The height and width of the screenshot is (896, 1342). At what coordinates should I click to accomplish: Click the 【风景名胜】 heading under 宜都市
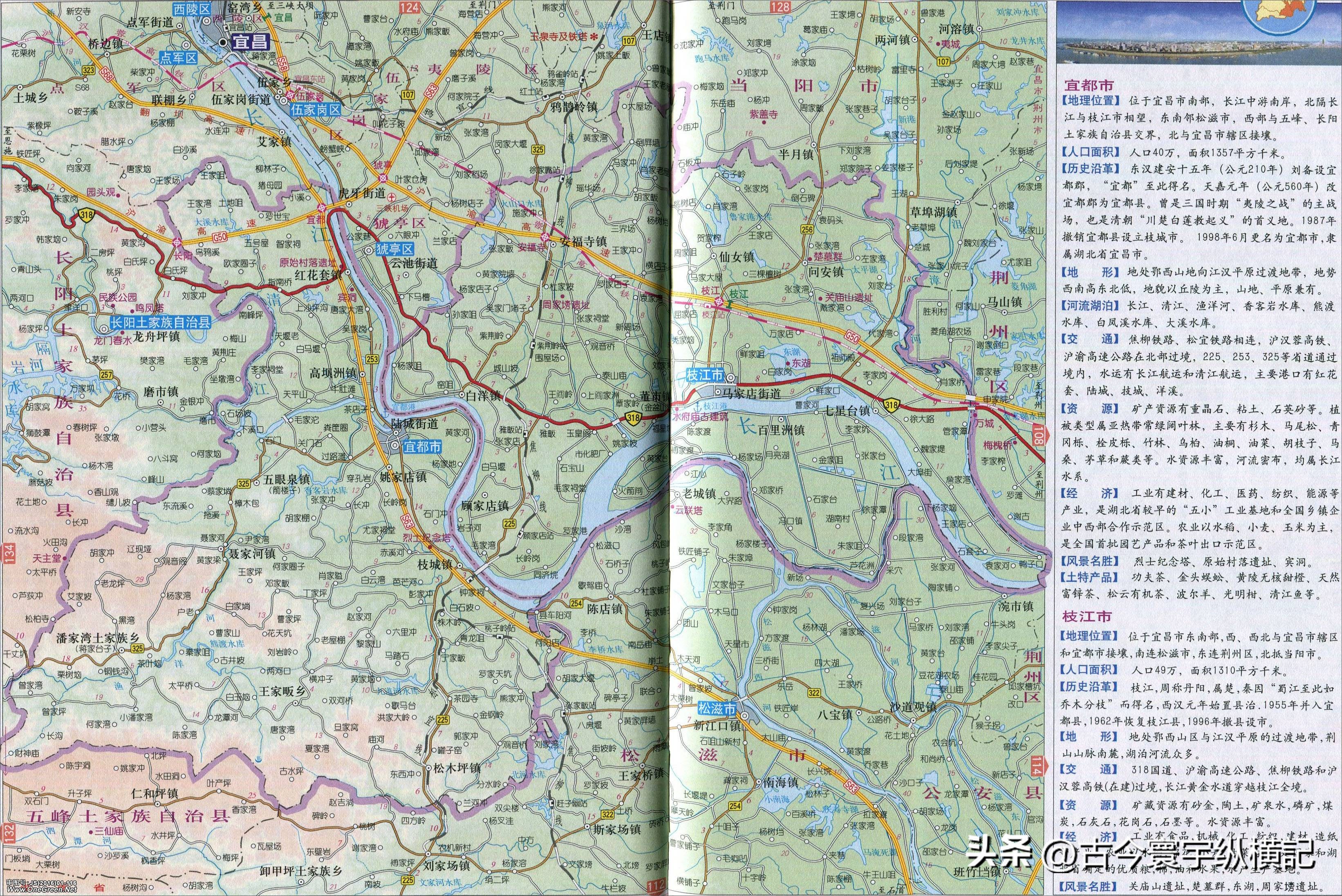pyautogui.click(x=1089, y=561)
